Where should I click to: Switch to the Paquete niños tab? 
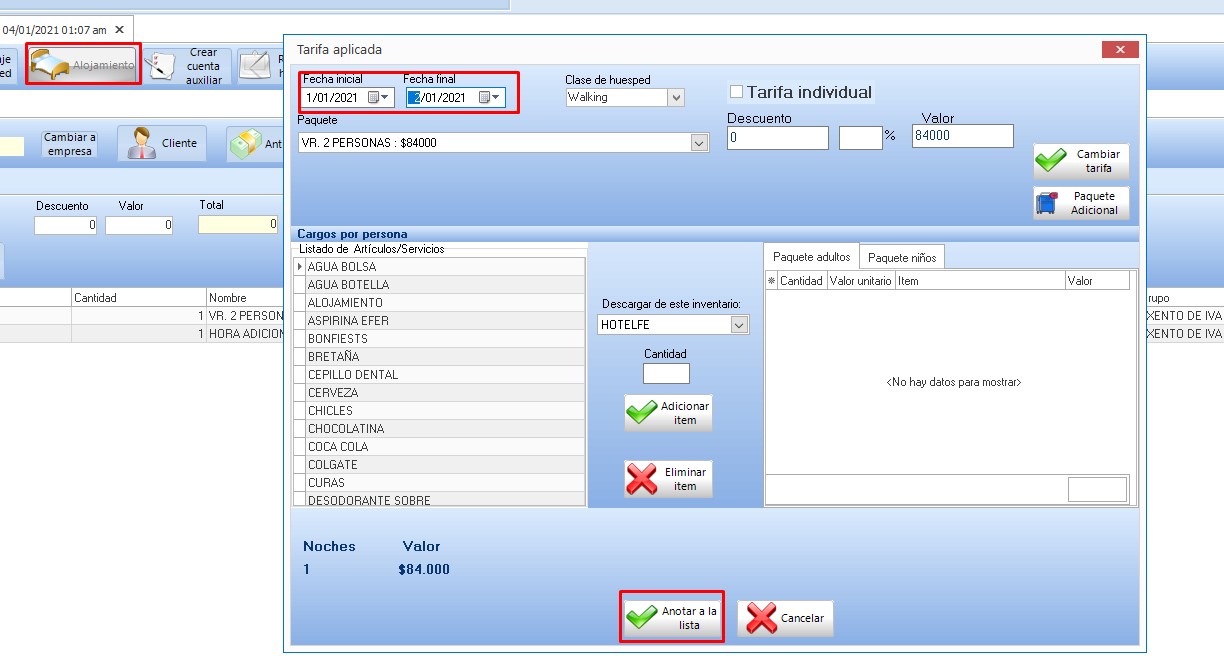click(902, 257)
